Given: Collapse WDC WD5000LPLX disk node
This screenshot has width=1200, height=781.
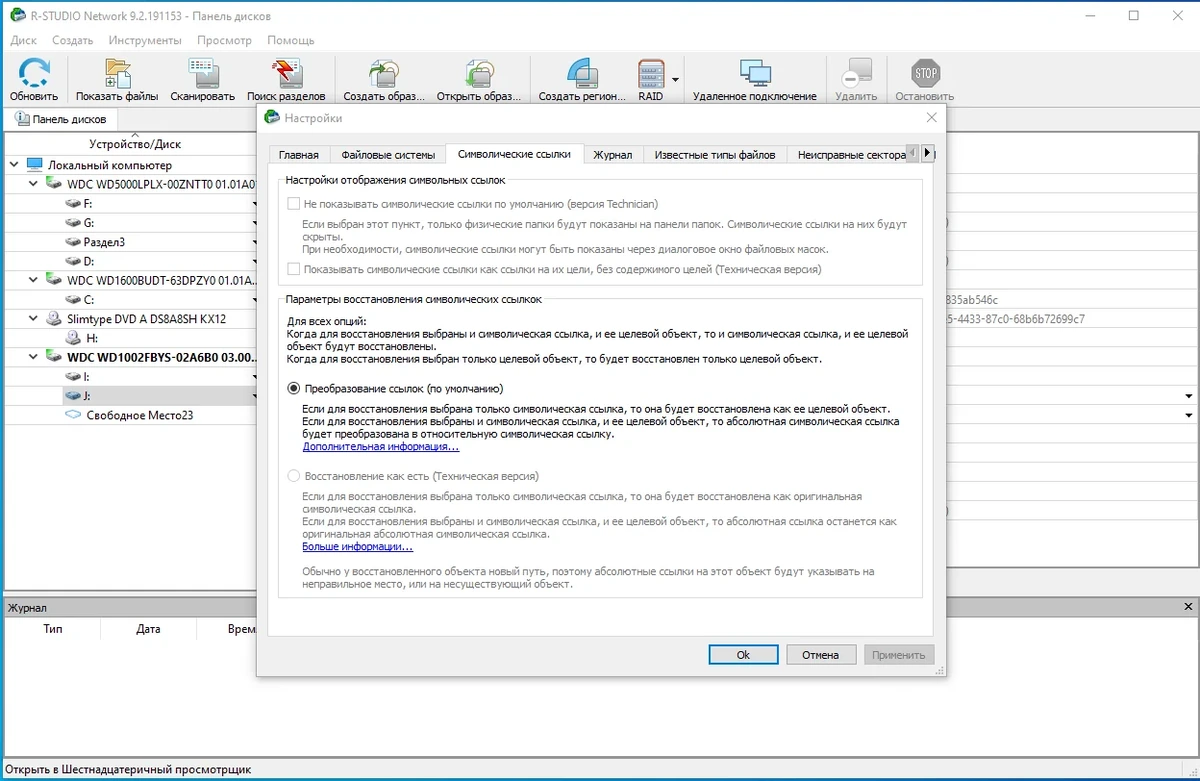Looking at the screenshot, I should 34,184.
